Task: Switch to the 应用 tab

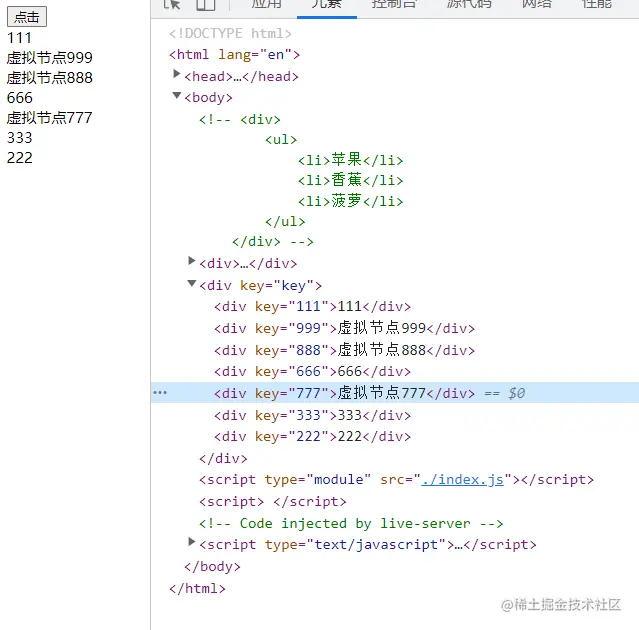Action: point(267,4)
